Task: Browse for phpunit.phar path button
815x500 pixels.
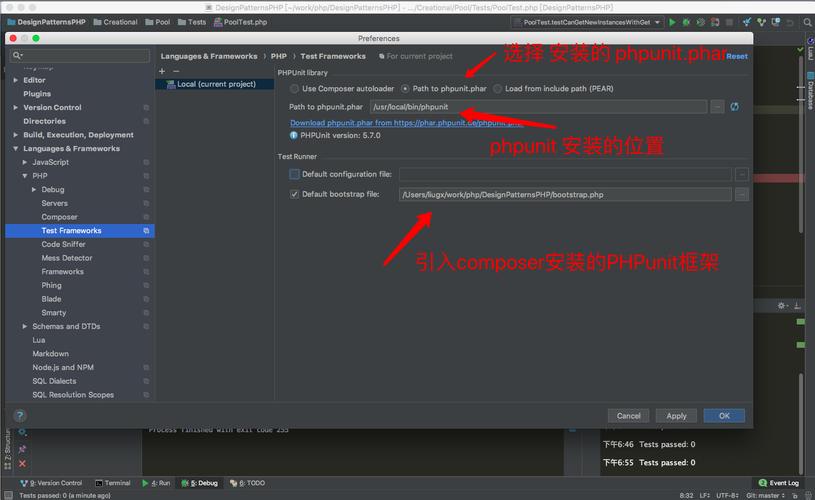Action: coord(717,107)
